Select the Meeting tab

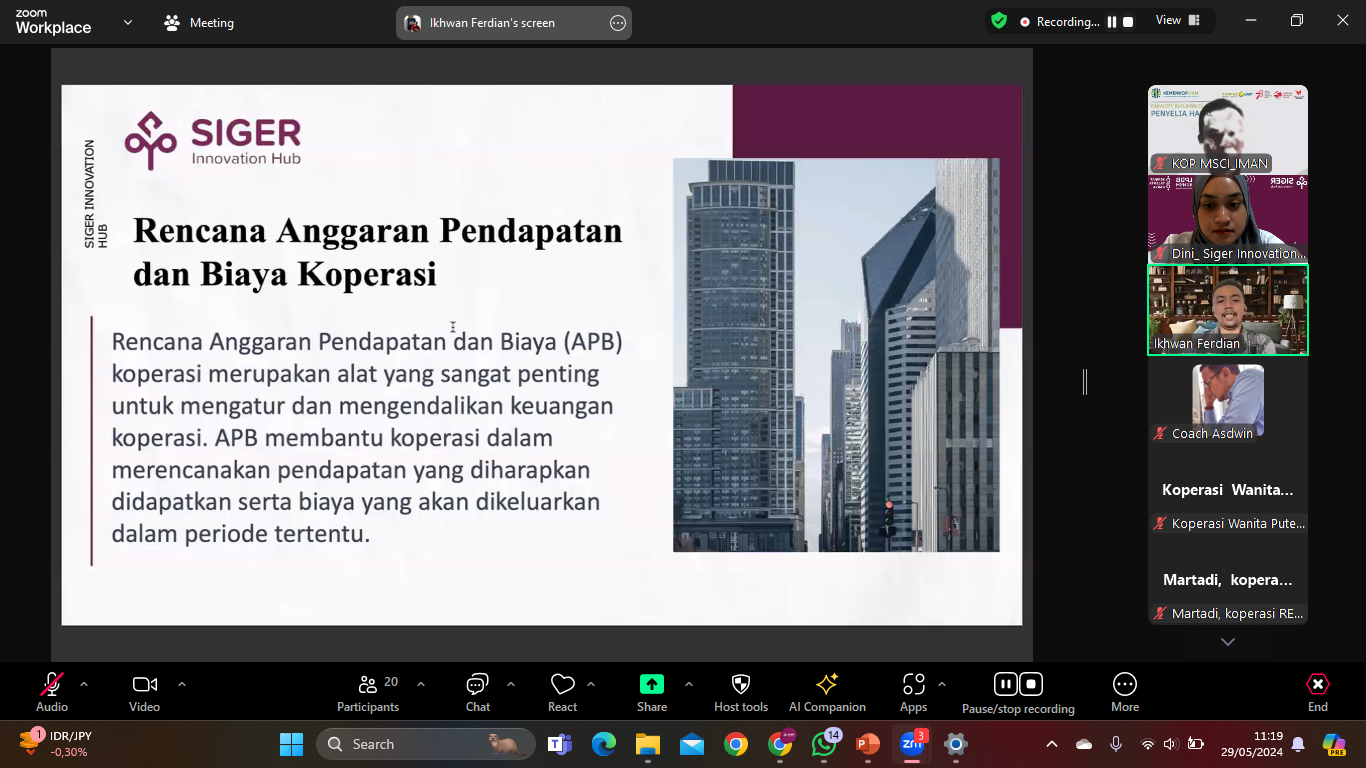(199, 22)
